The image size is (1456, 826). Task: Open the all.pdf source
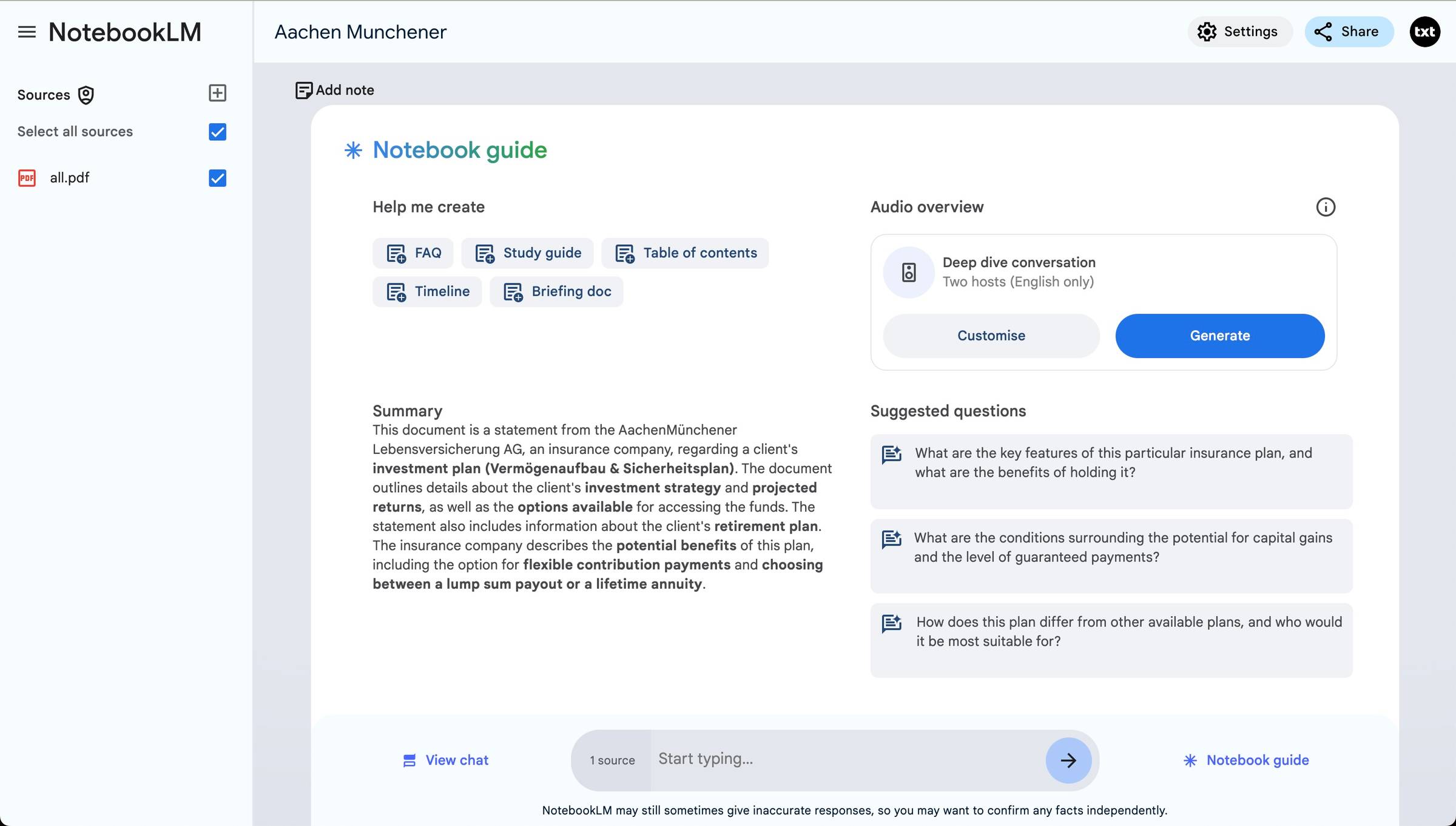70,178
